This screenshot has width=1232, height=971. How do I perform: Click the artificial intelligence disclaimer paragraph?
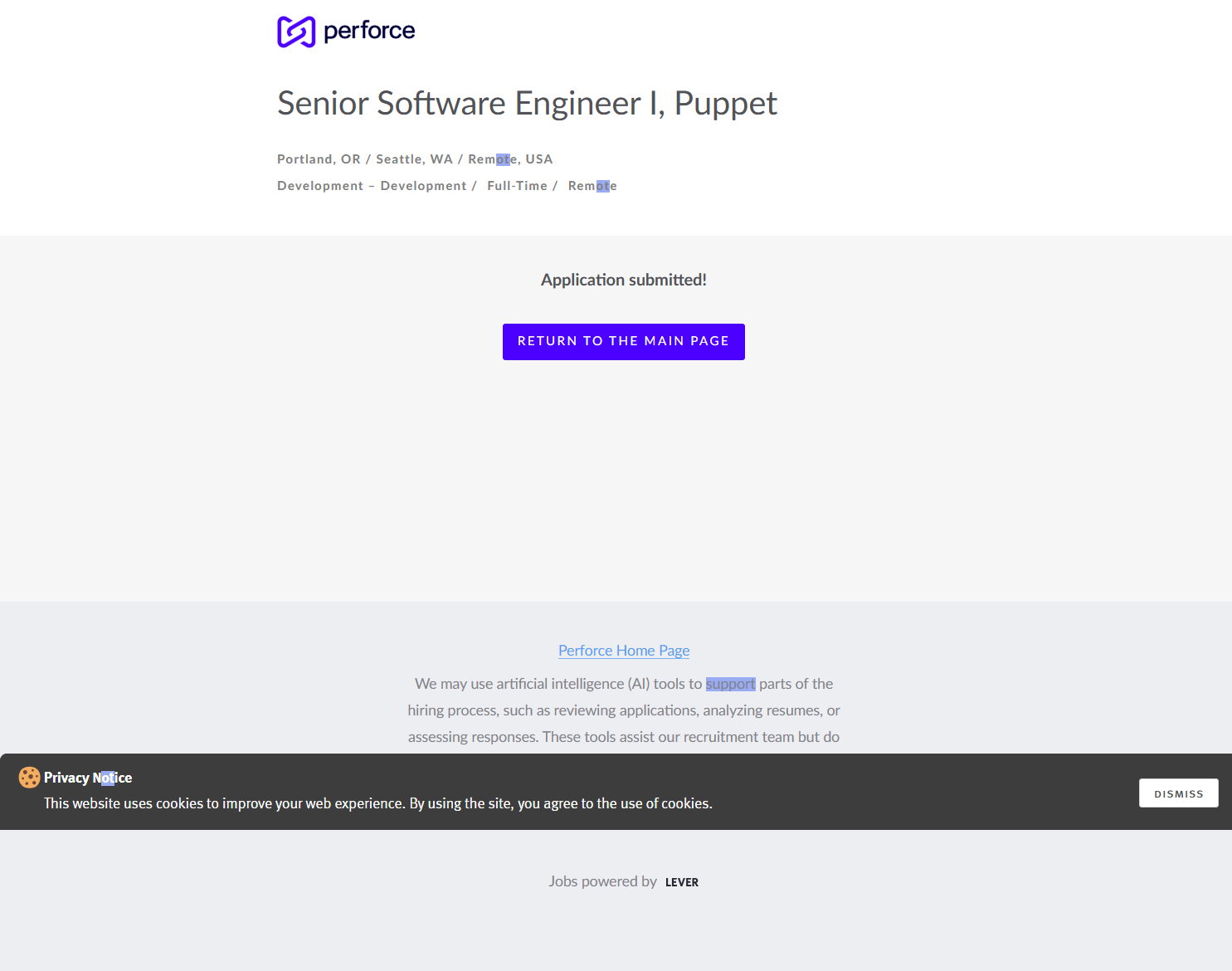624,710
